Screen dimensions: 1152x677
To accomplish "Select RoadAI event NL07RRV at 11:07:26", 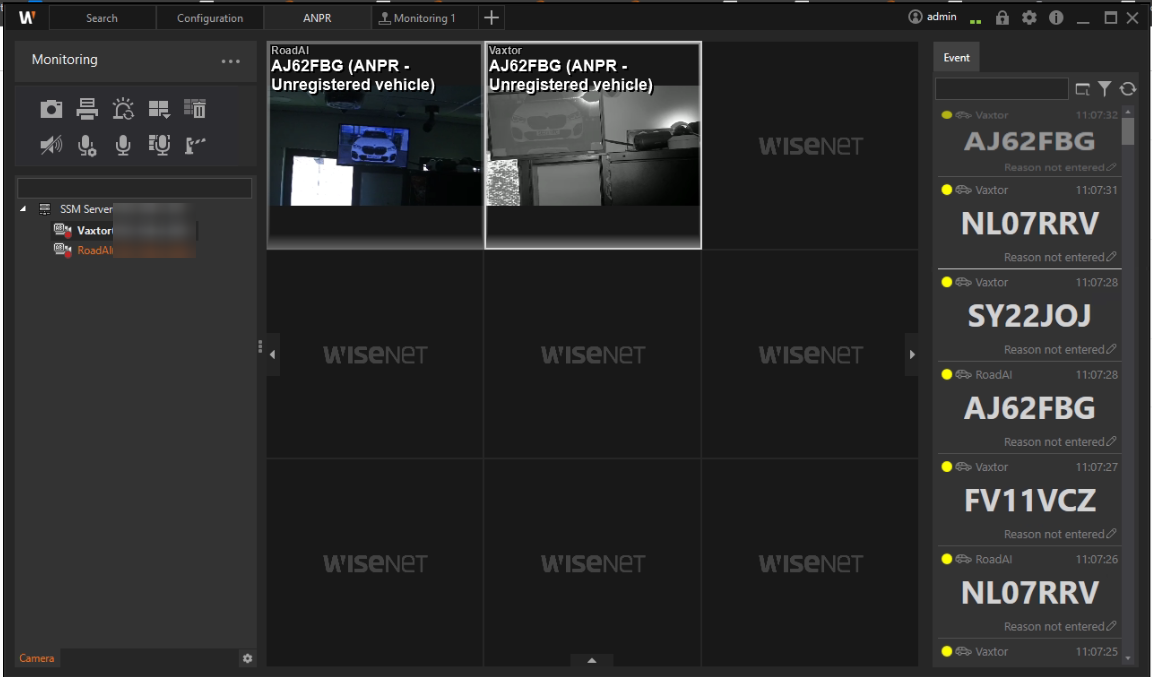I will point(1029,592).
